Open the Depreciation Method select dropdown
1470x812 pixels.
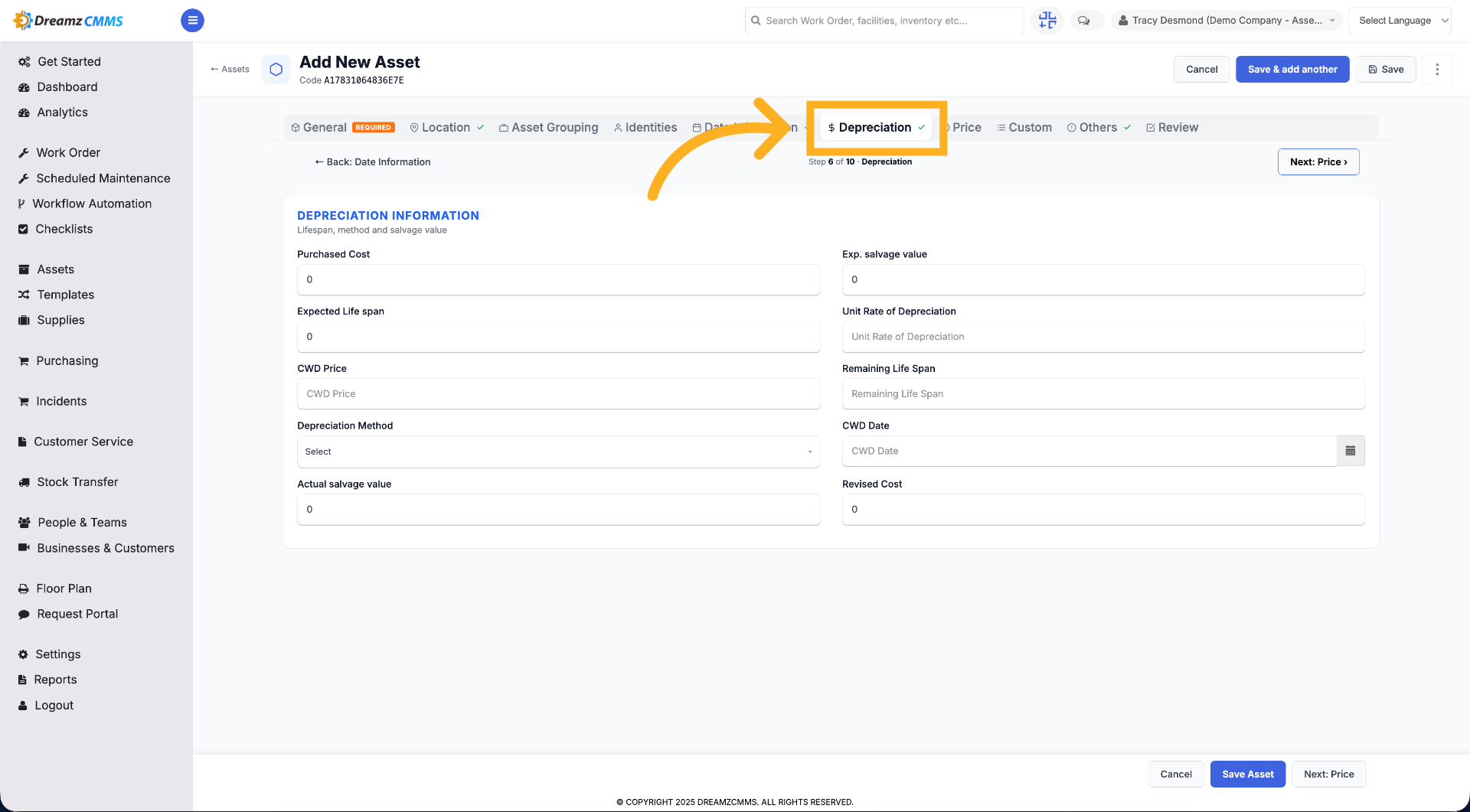pyautogui.click(x=558, y=452)
